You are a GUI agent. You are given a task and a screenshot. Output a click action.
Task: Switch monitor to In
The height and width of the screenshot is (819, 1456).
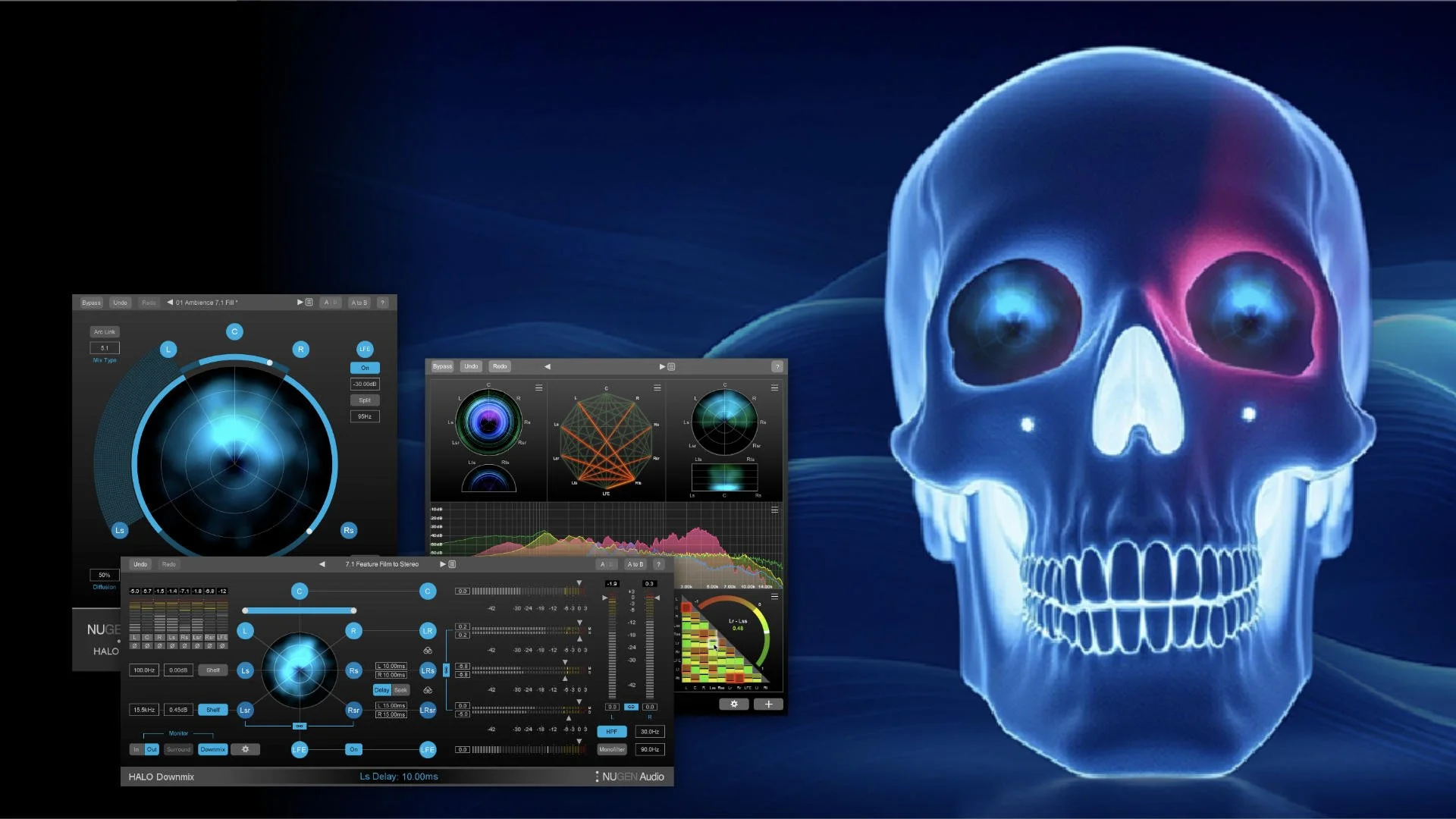click(136, 749)
